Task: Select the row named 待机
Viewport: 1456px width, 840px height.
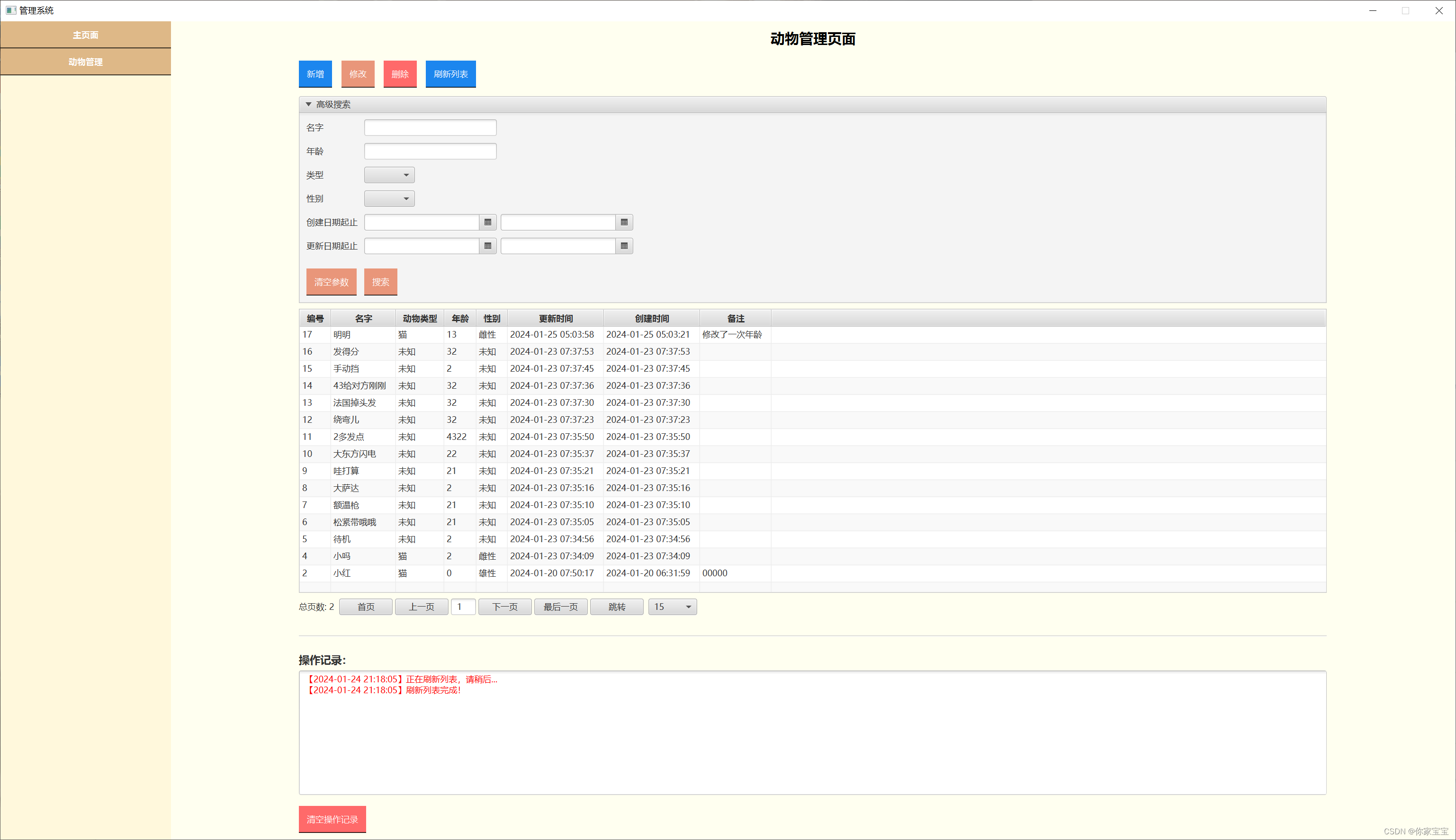Action: 812,539
